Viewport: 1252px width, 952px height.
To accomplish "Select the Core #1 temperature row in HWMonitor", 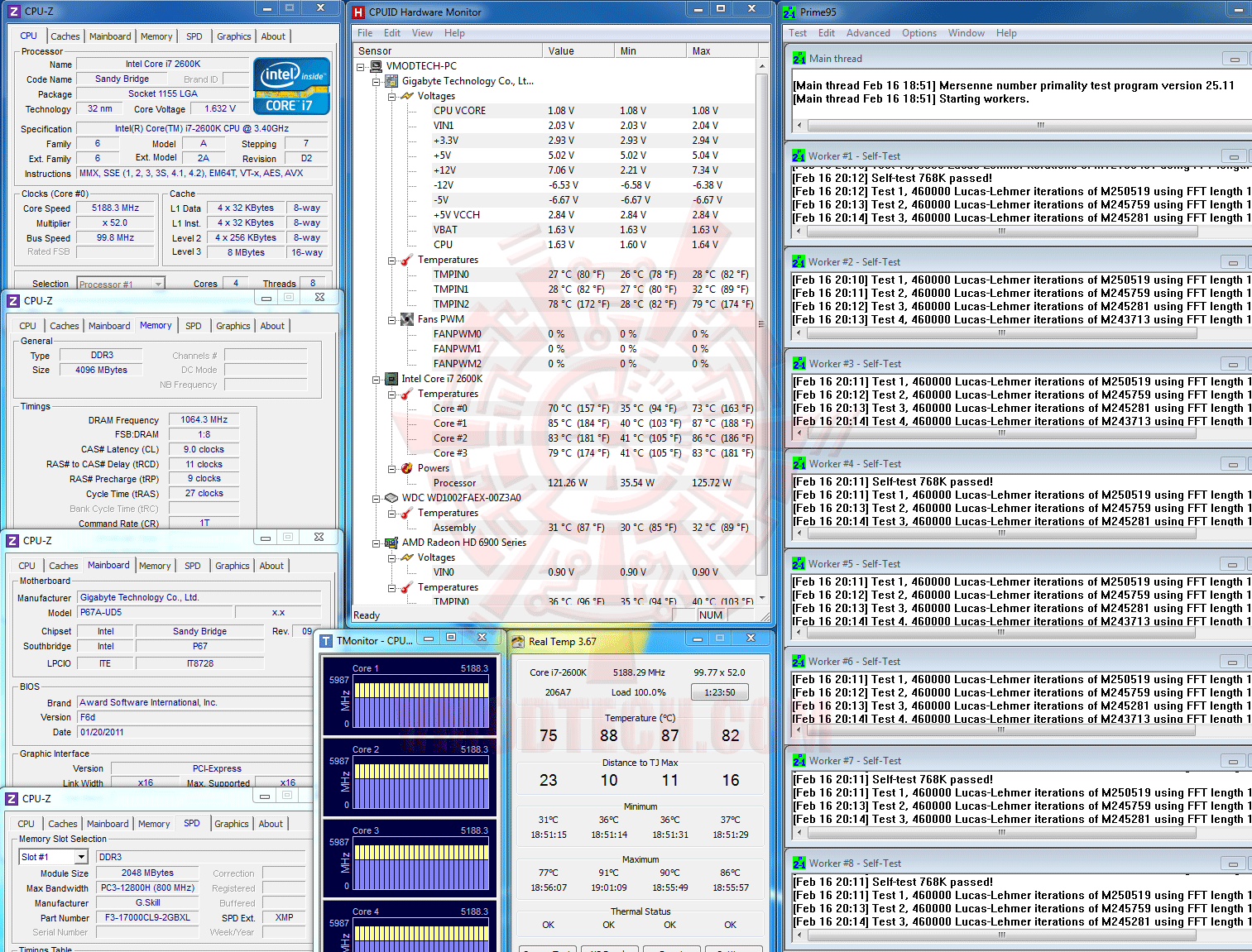I will pyautogui.click(x=554, y=423).
